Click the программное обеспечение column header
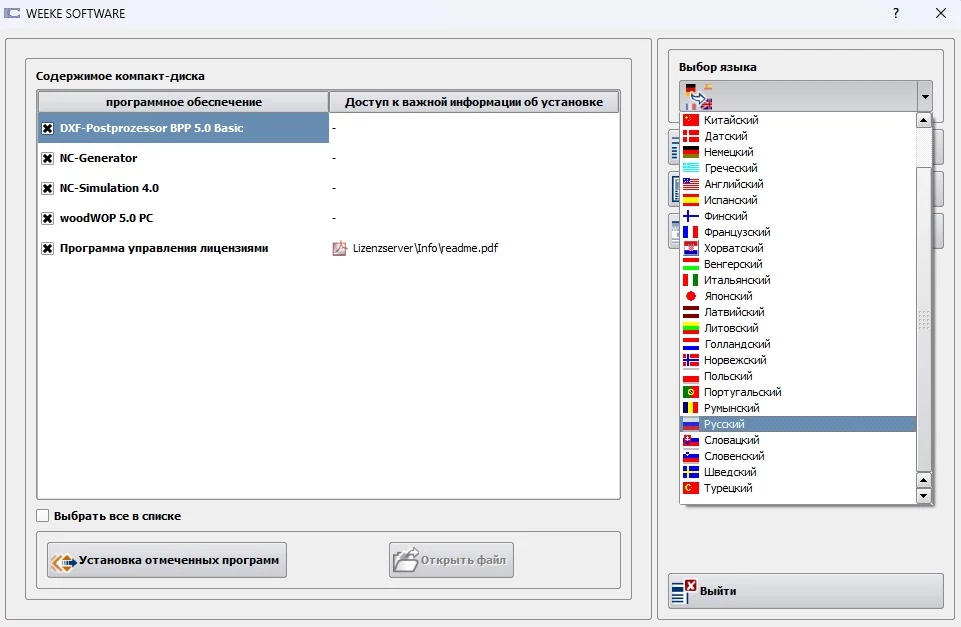Image resolution: width=961 pixels, height=627 pixels. click(183, 102)
